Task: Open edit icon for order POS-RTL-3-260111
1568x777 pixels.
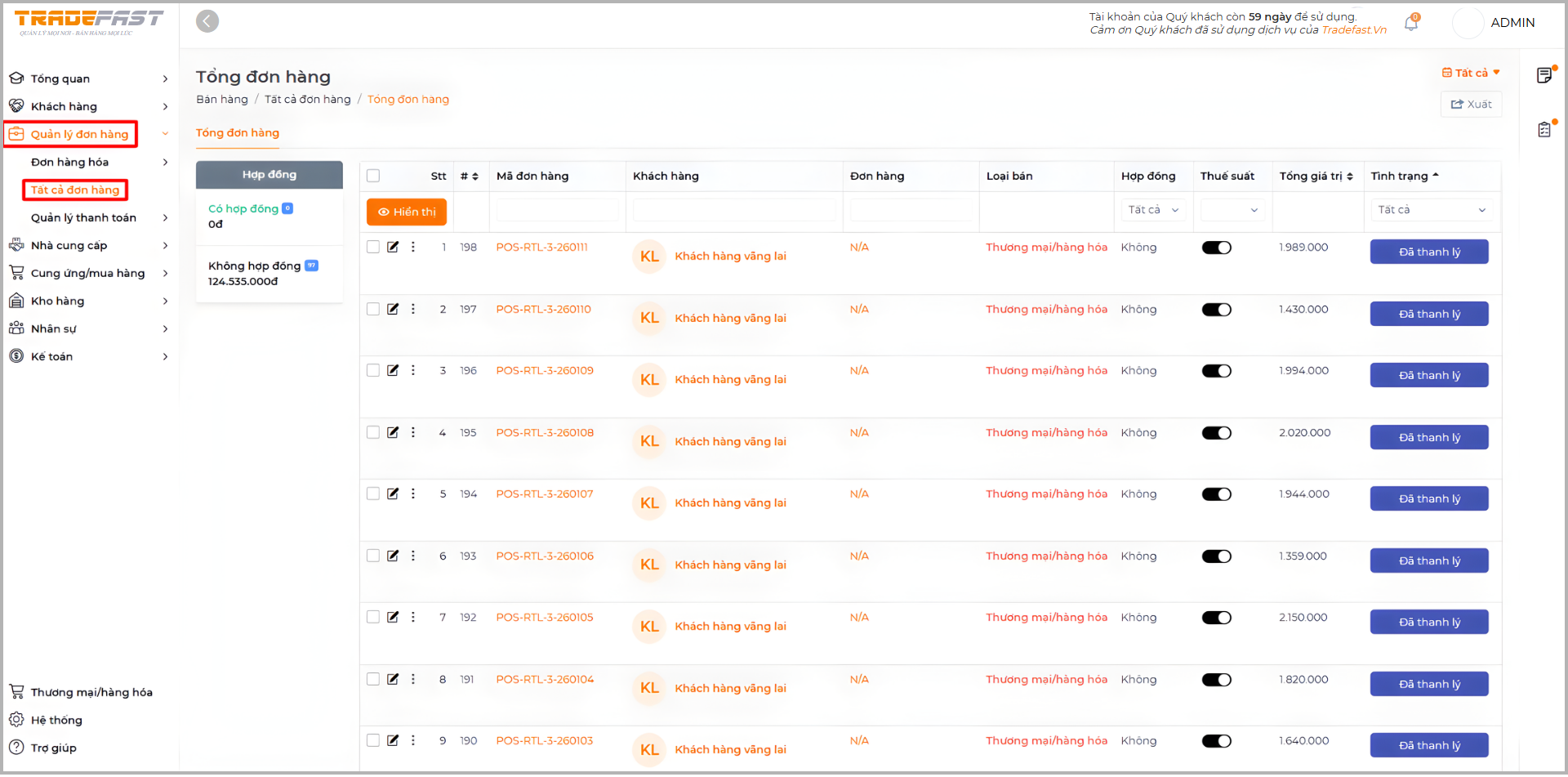Action: 393,247
